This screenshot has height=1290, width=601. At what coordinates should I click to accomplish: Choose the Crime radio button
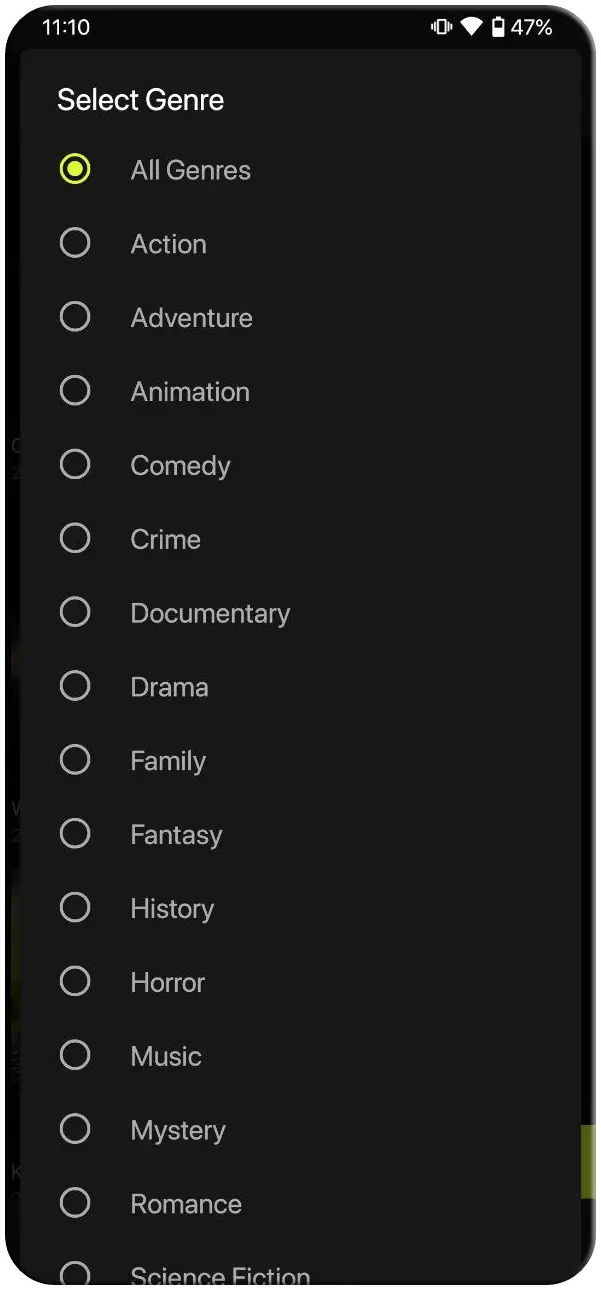point(75,539)
